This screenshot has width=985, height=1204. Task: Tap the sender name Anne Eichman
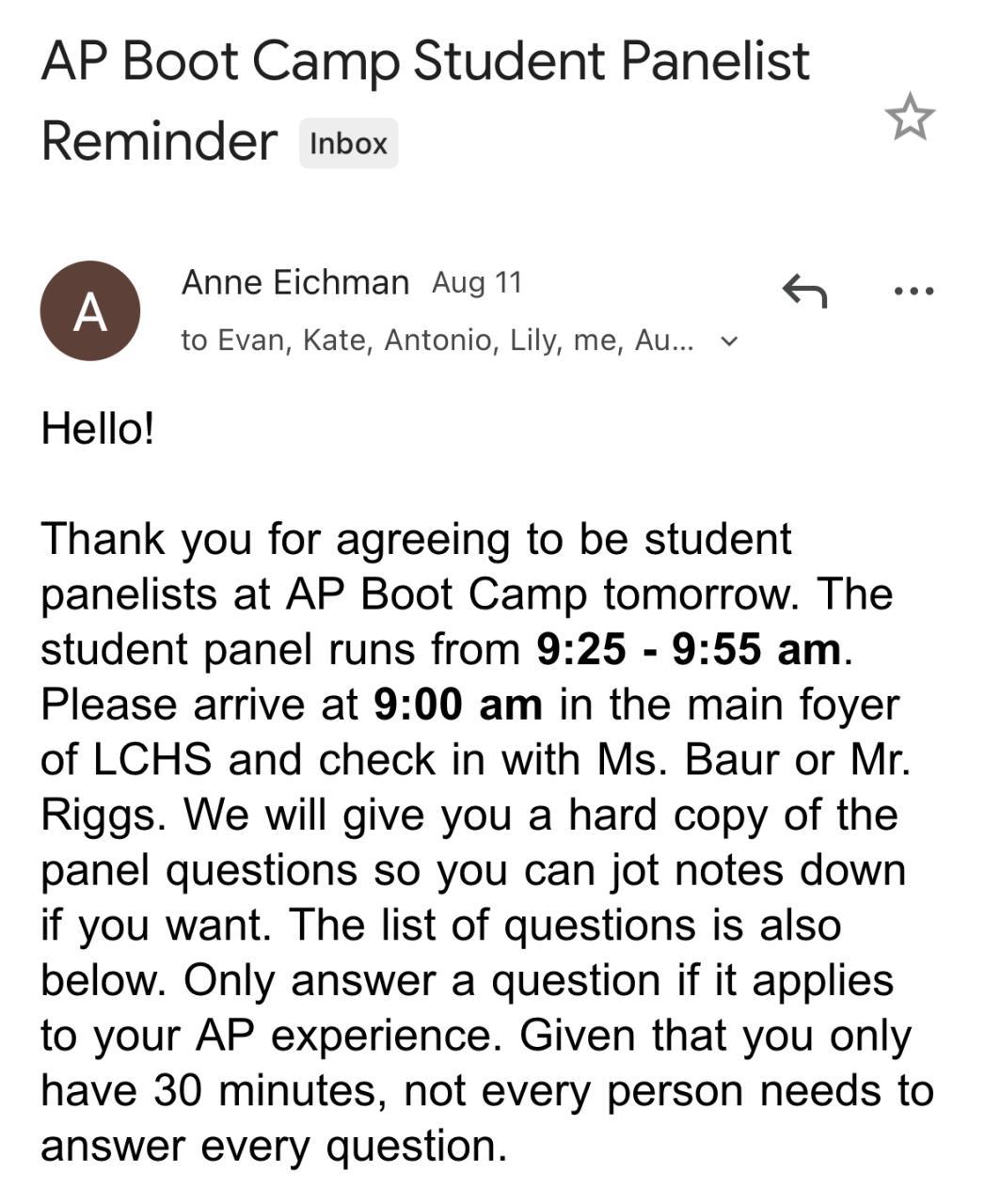[x=294, y=282]
